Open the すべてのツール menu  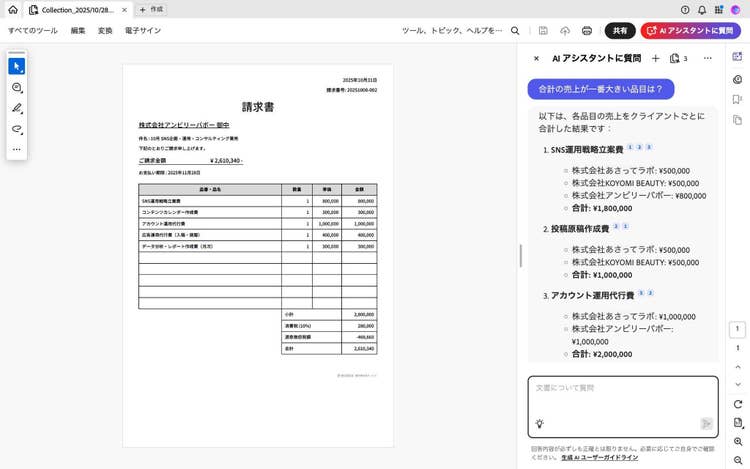pos(32,31)
